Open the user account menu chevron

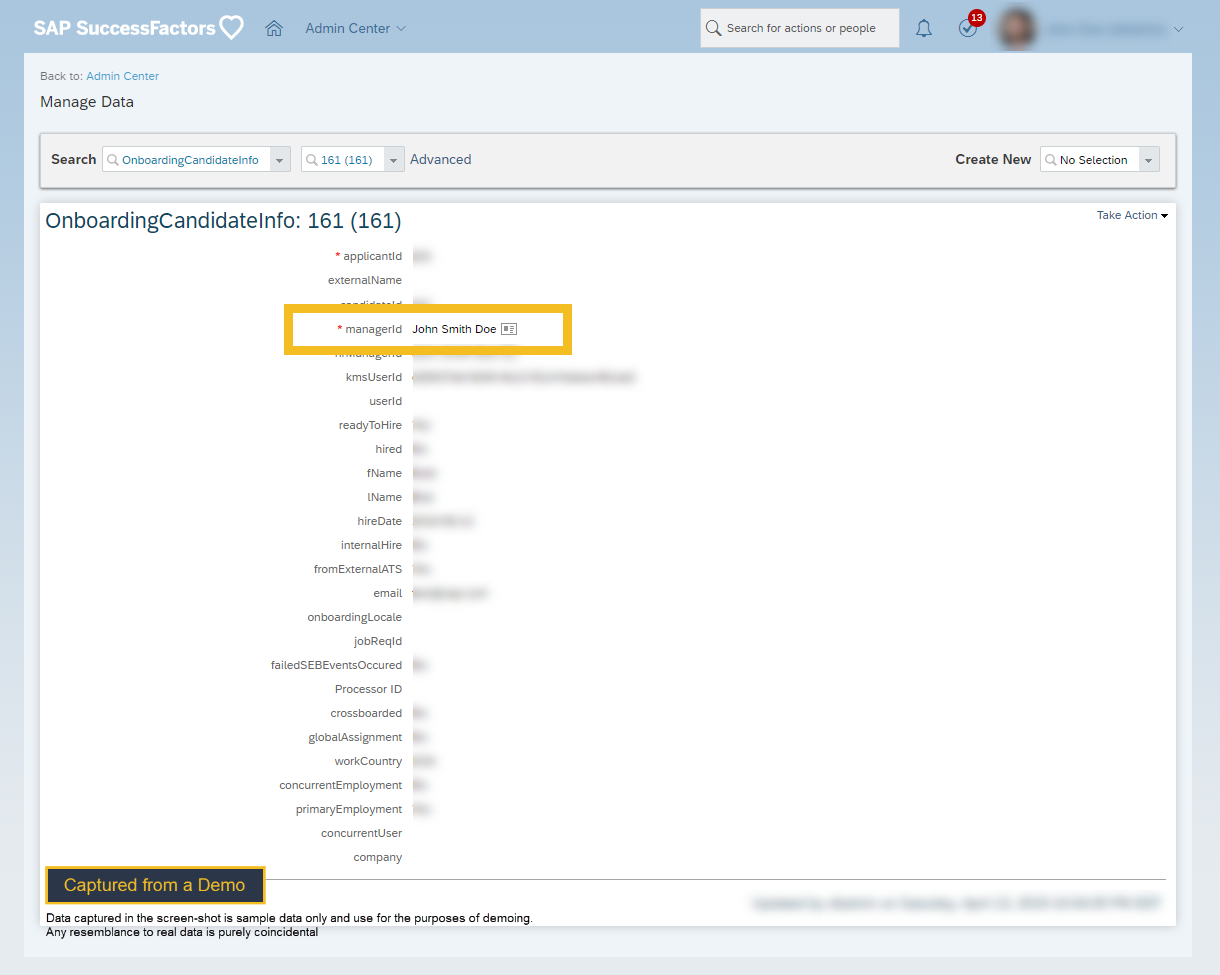pyautogui.click(x=1178, y=29)
